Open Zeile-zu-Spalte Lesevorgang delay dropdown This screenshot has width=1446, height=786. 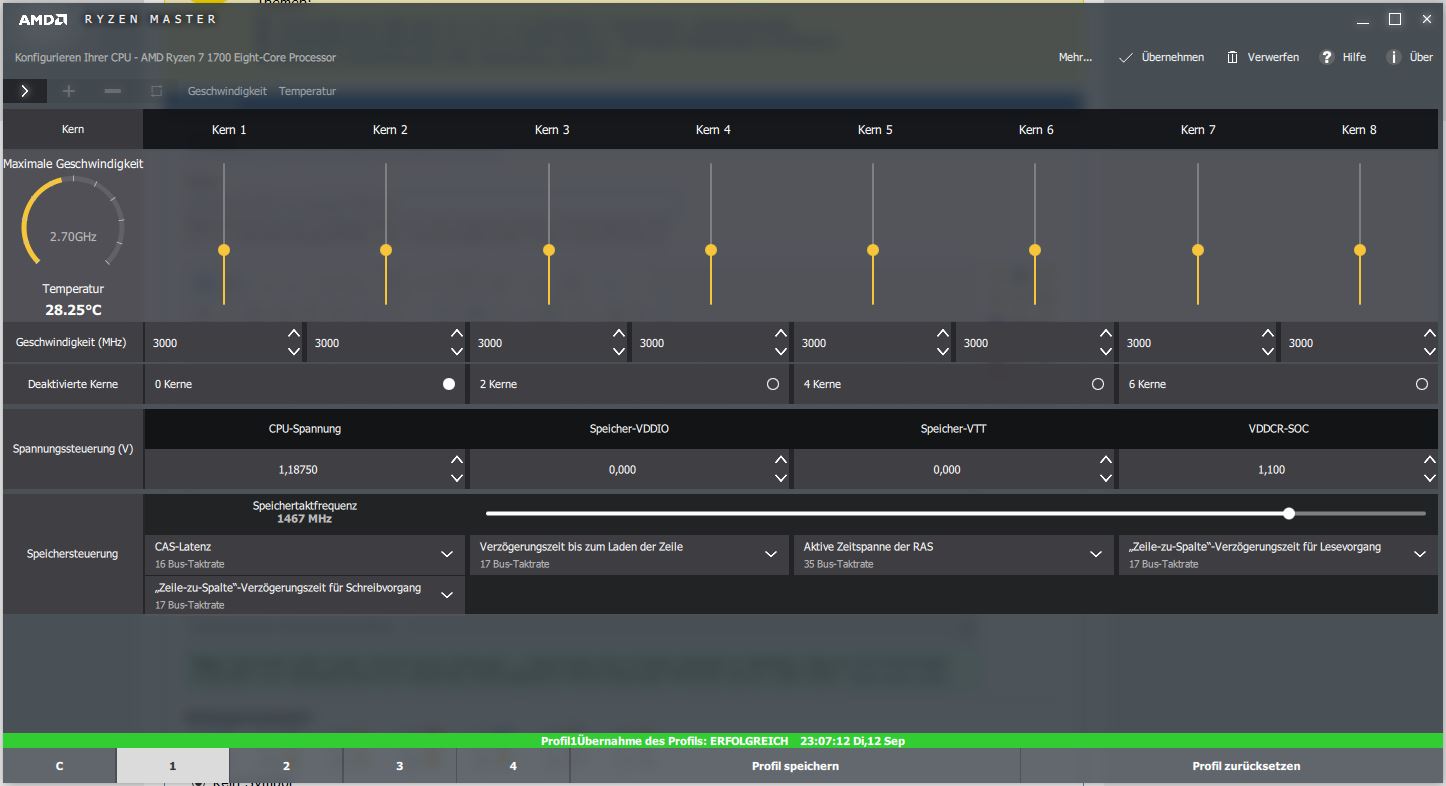pos(1278,554)
